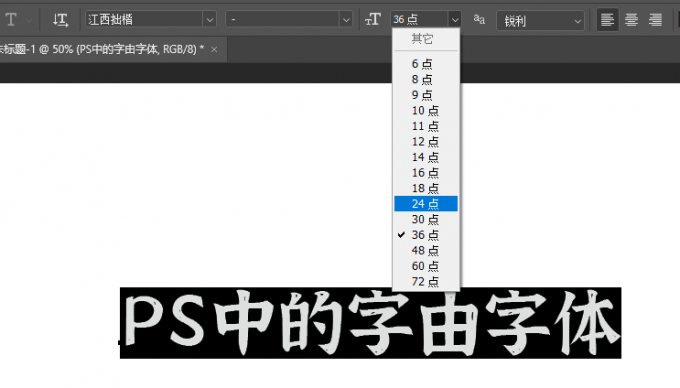Collapse the font size dropdown arrow
Screen dimensions: 680x388
(x=454, y=20)
